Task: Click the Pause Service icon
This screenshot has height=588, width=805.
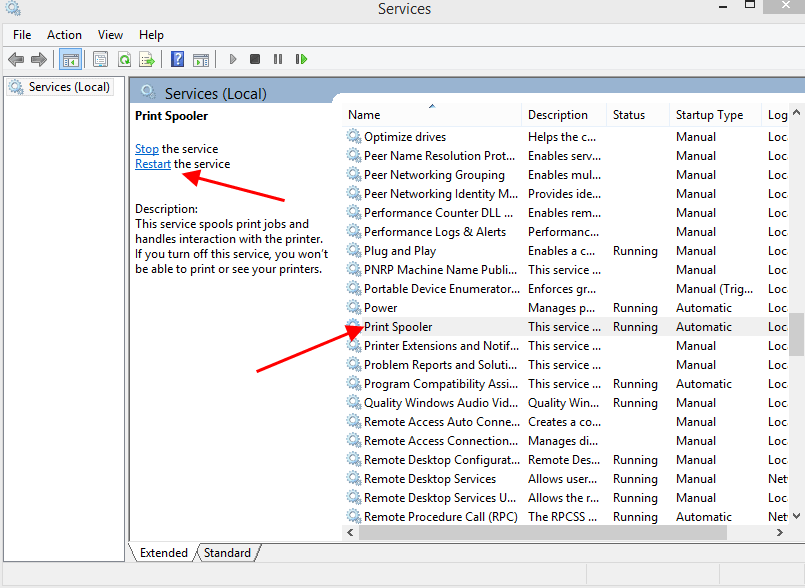Action: tap(278, 60)
